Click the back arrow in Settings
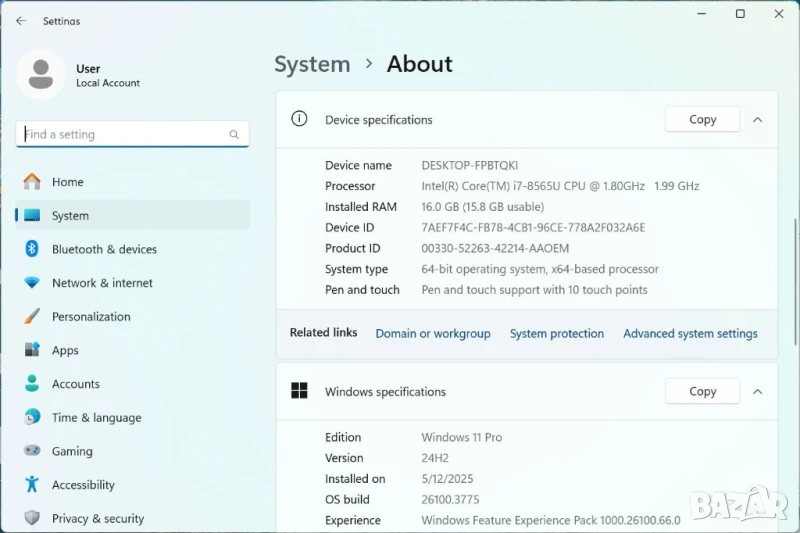Screen dimensions: 800x533 (x=21, y=21)
